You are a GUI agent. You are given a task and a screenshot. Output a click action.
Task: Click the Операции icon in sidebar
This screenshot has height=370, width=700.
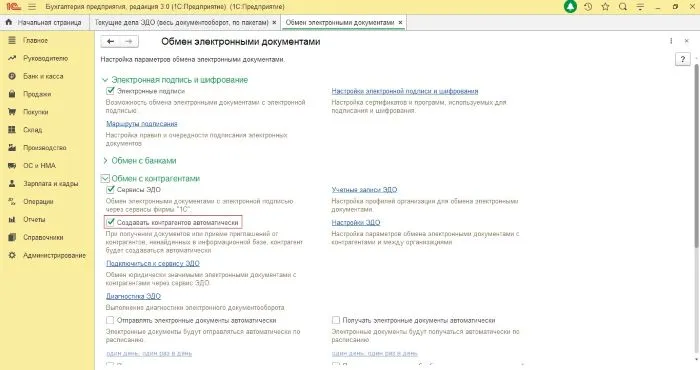(12, 202)
